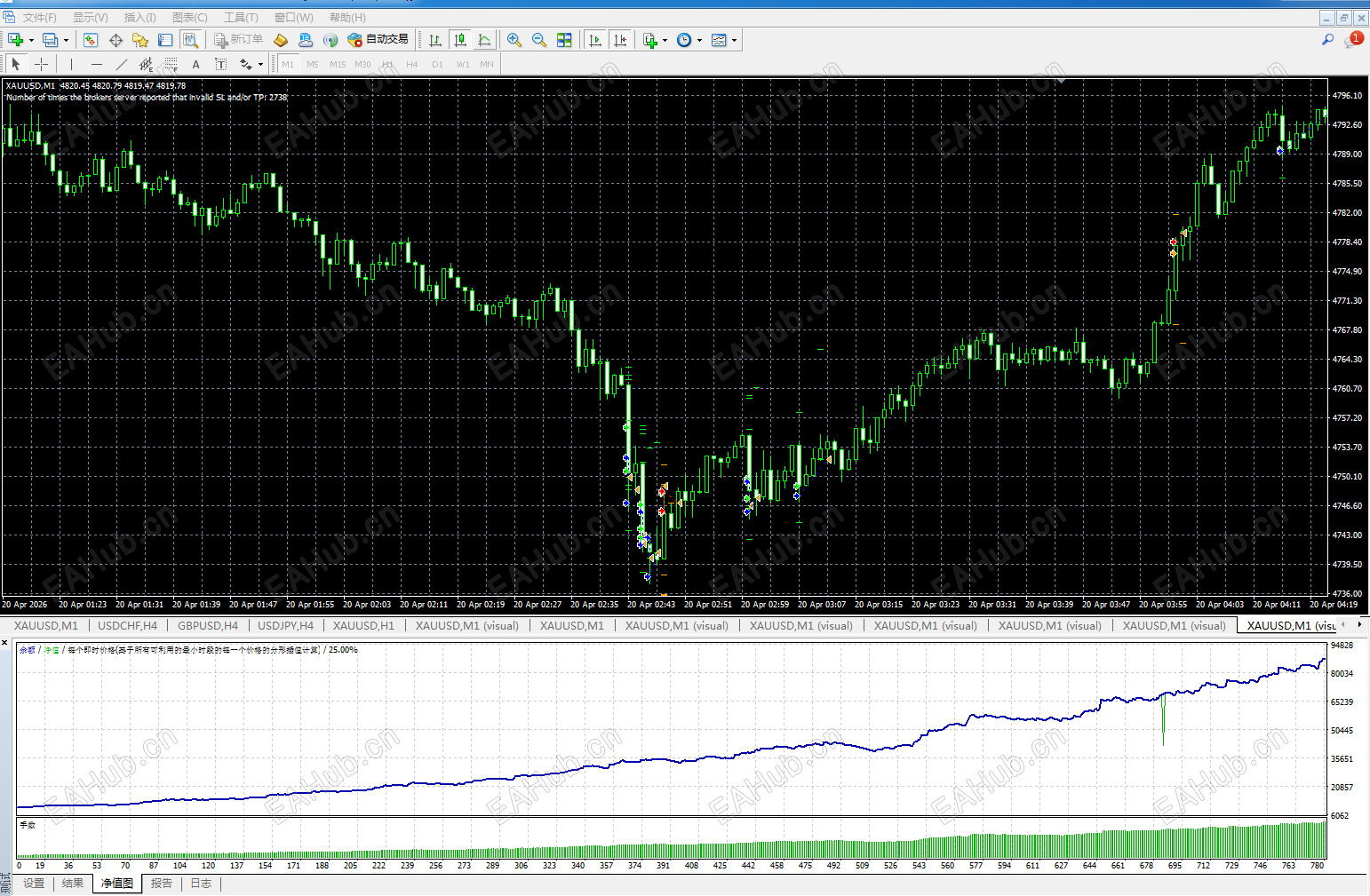1370x896 pixels.
Task: Toggle the Terminal panel icon
Action: click(165, 40)
